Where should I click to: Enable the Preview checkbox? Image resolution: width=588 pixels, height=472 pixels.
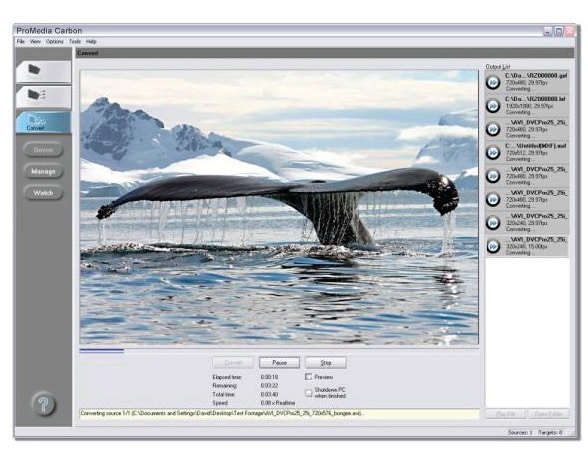[x=309, y=376]
